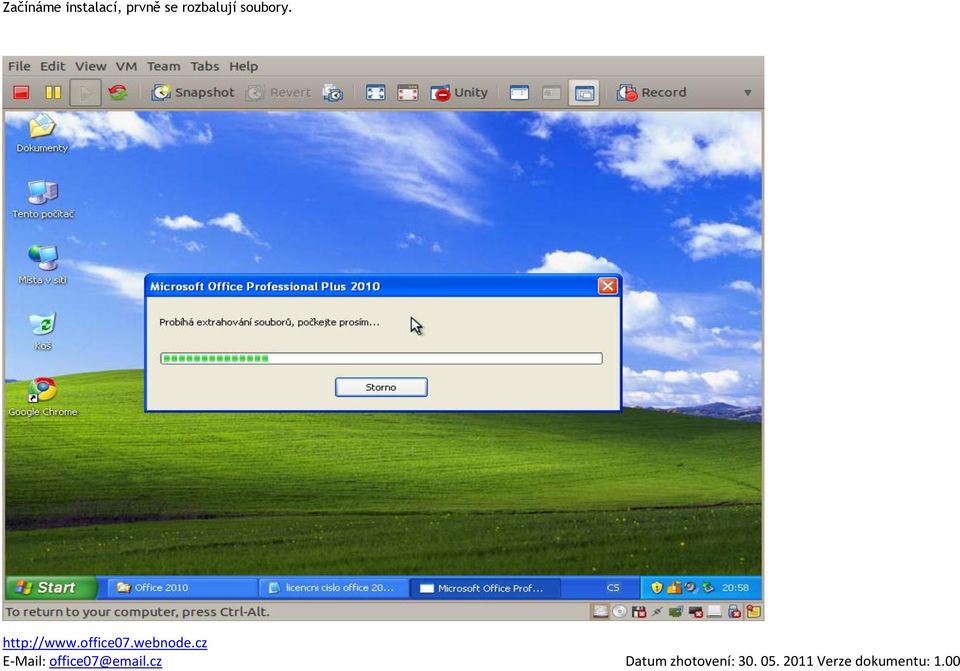Open the File menu
The image size is (960, 671).
click(19, 66)
